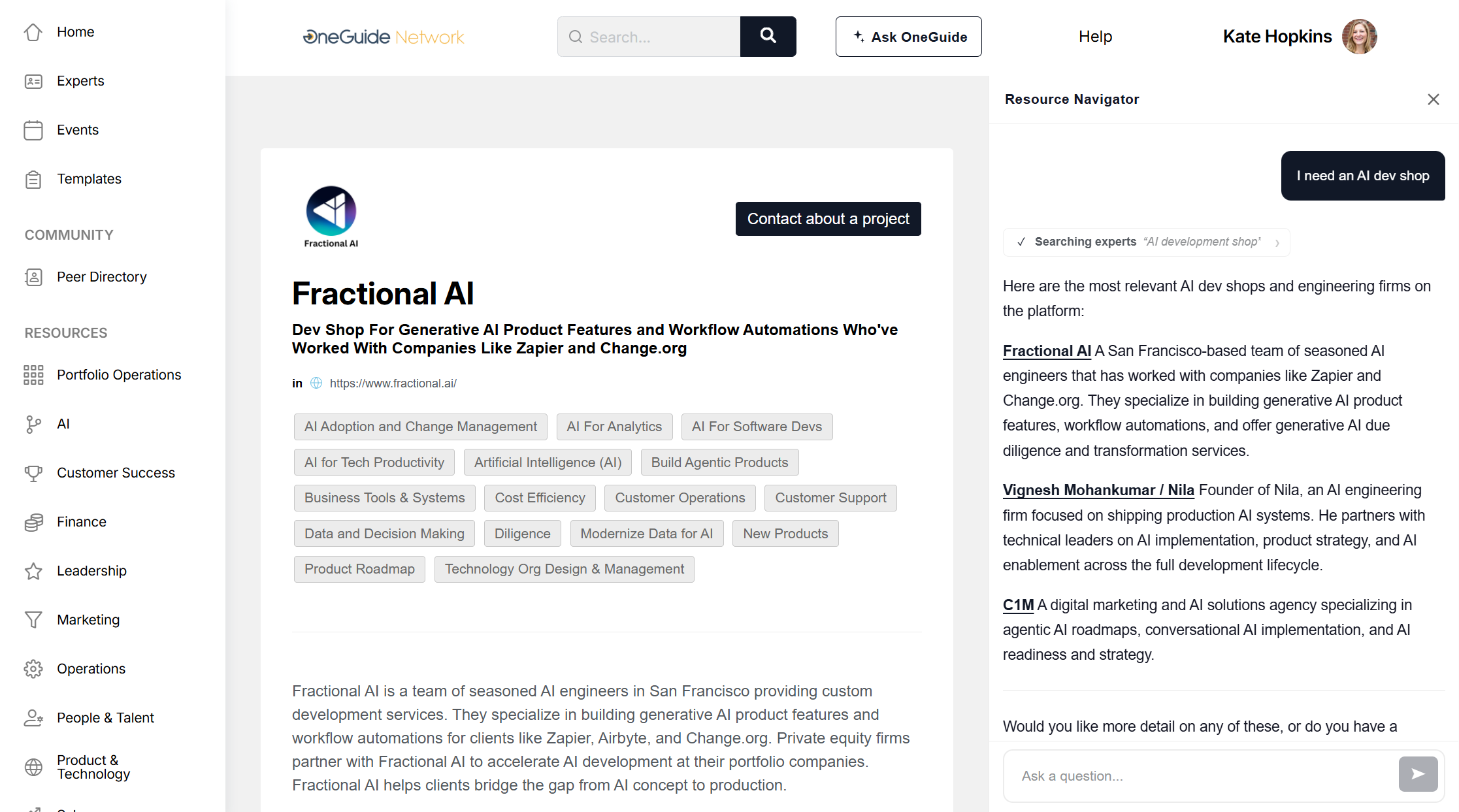Click the Fractional AI company logo
The width and height of the screenshot is (1459, 812).
click(x=331, y=217)
